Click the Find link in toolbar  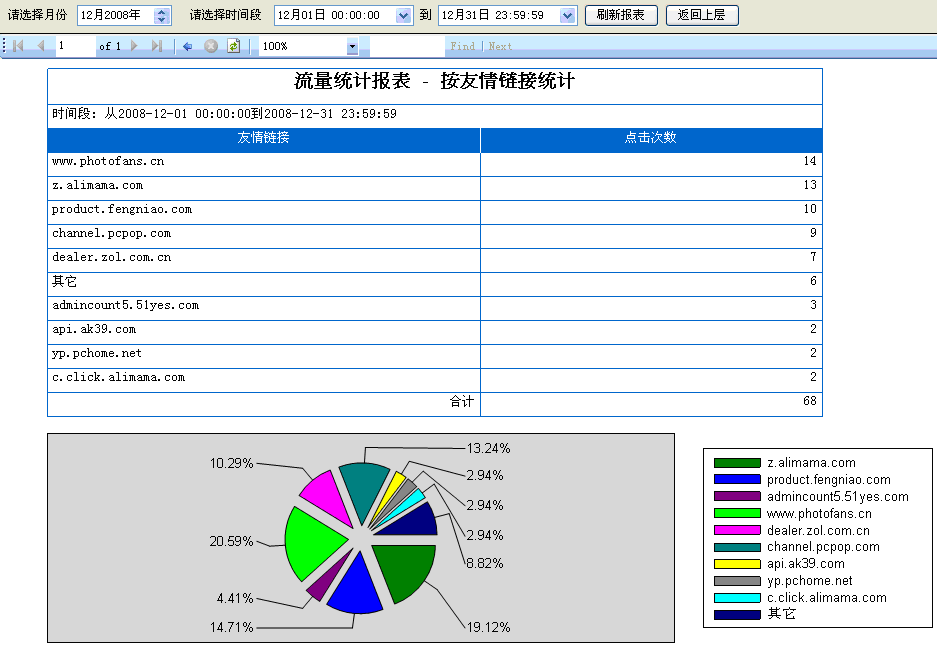[x=462, y=46]
